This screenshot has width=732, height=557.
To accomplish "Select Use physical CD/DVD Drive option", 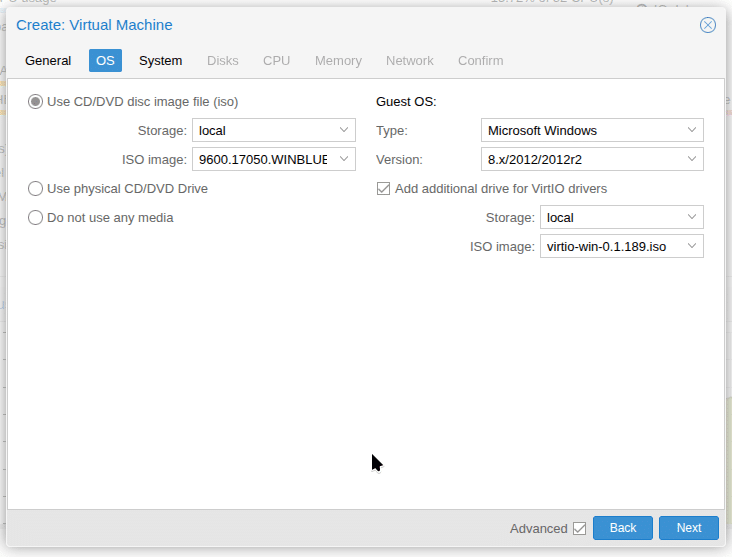I will click(x=36, y=188).
